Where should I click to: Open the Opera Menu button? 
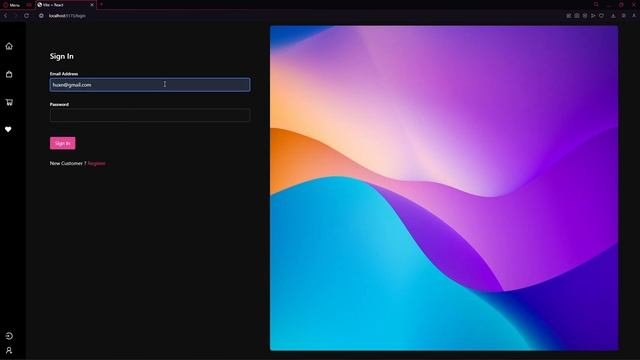(x=11, y=5)
